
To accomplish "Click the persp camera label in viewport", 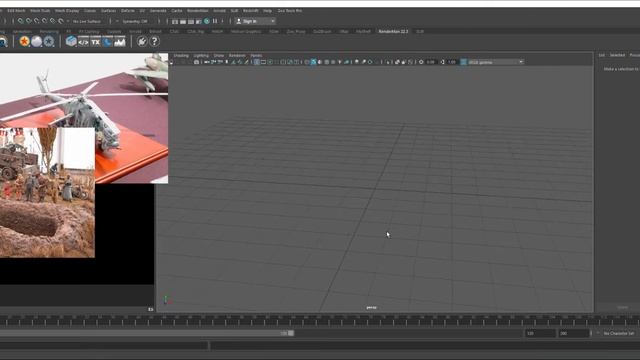I will [371, 308].
